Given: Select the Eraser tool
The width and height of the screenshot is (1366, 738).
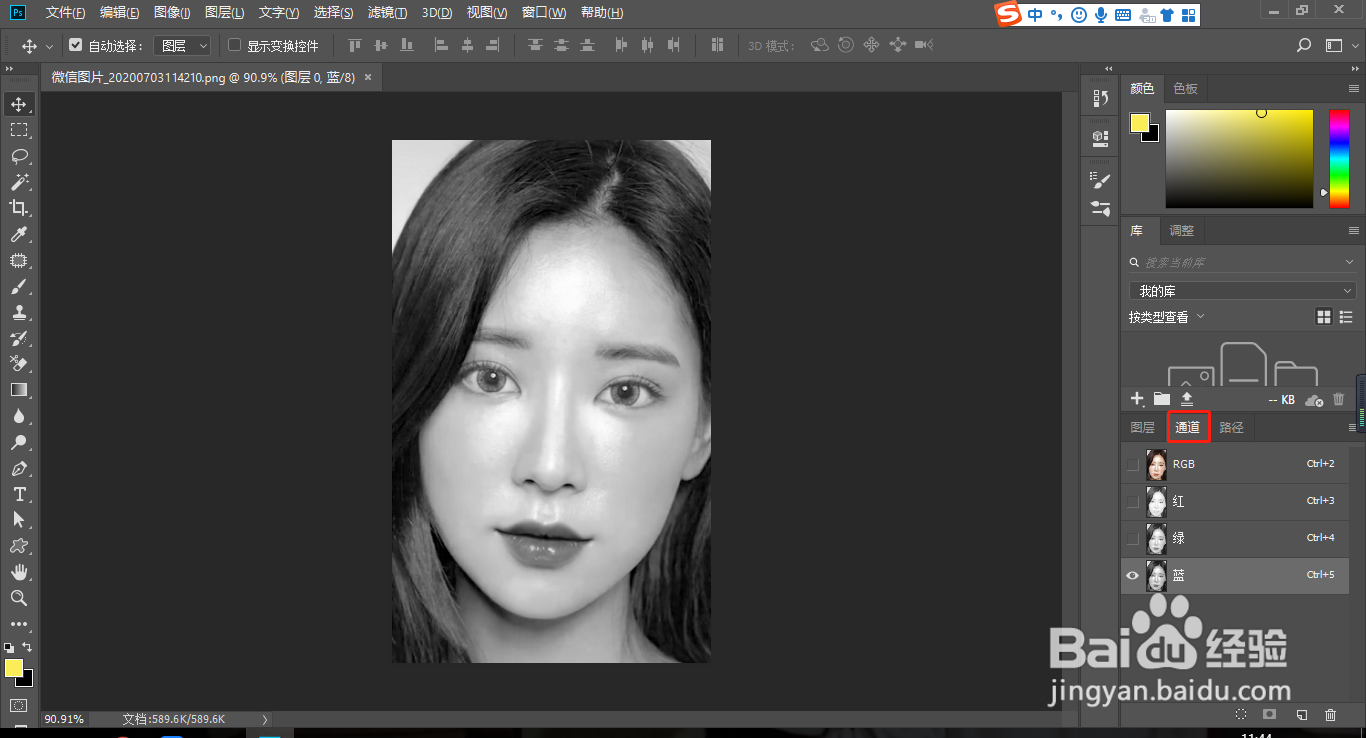Looking at the screenshot, I should pyautogui.click(x=19, y=364).
